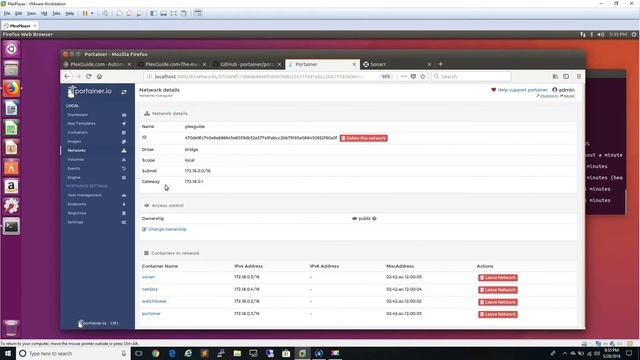Click the VMware pause VM button
Viewport: 640px width, 360px height.
pos(85,13)
